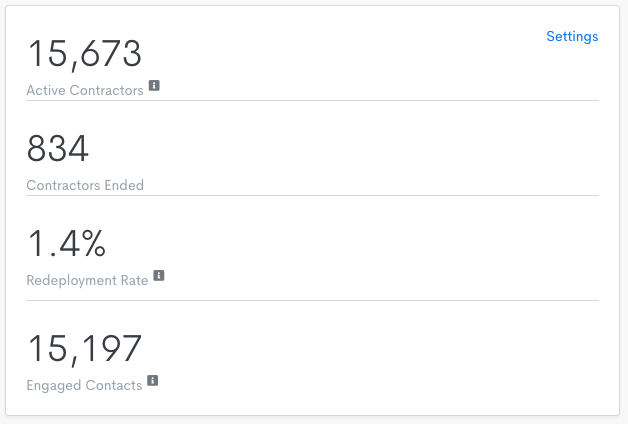This screenshot has height=424, width=628.
Task: Click the 15,673 active contractors value
Action: coord(84,55)
